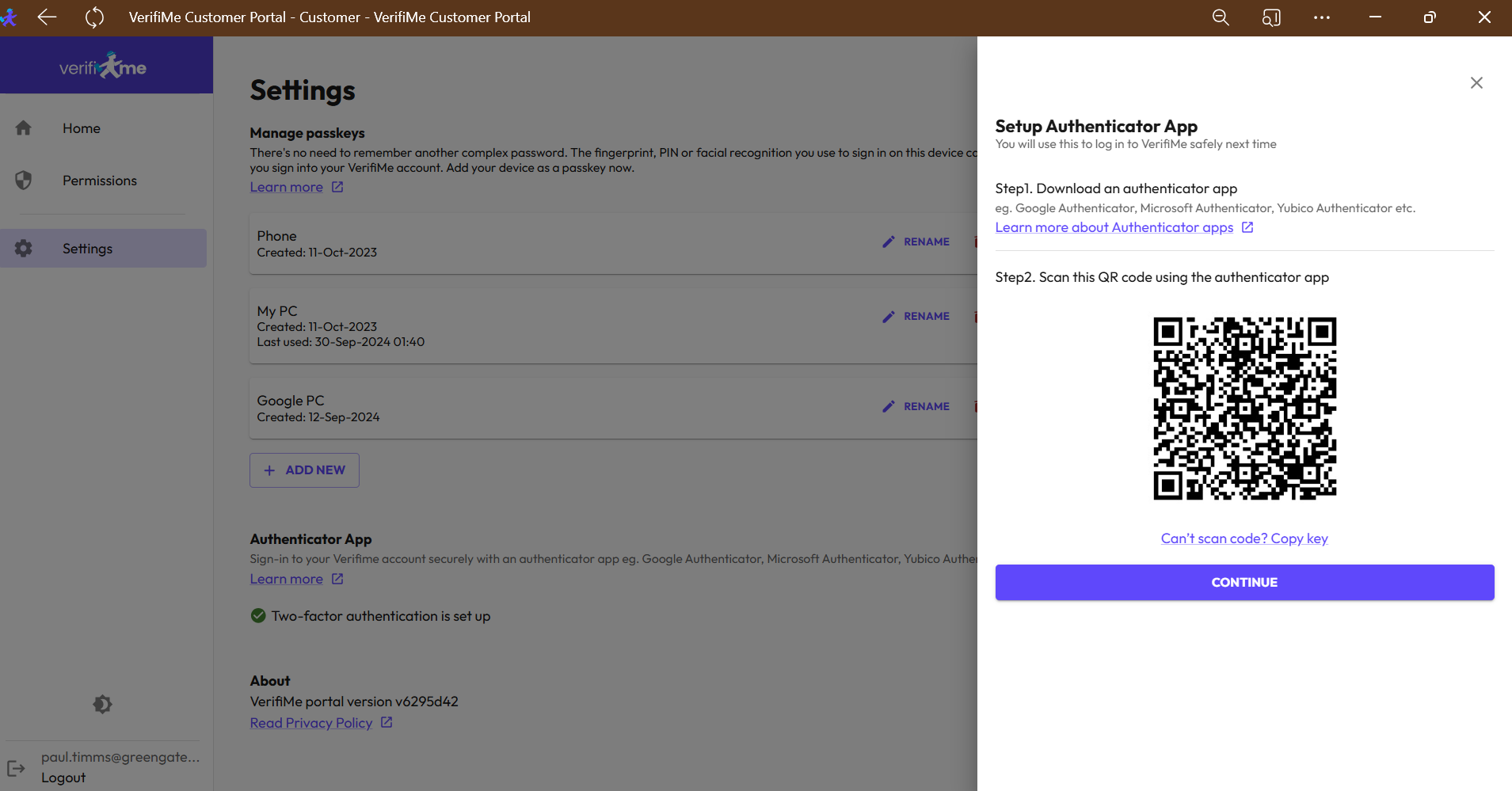Click the QR code image
1512x791 pixels.
click(1243, 409)
